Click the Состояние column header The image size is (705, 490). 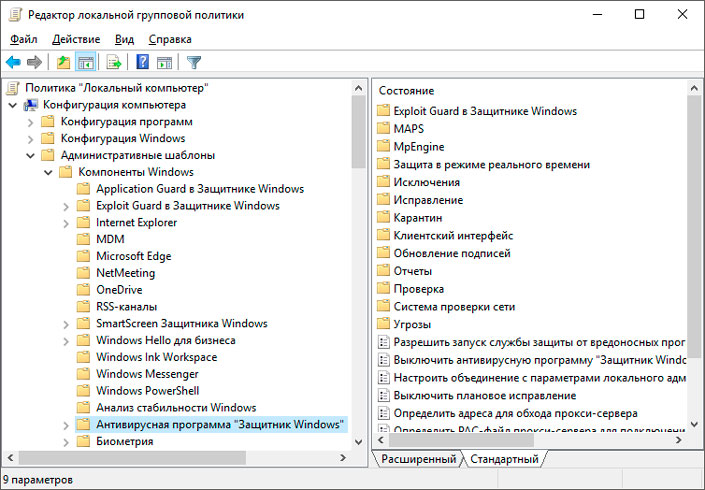tap(406, 91)
